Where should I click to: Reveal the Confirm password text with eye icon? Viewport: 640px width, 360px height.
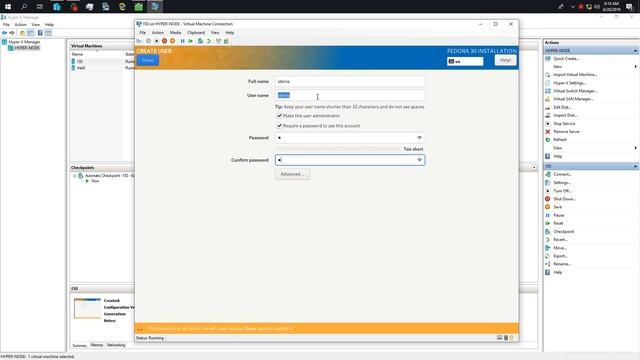[x=419, y=160]
